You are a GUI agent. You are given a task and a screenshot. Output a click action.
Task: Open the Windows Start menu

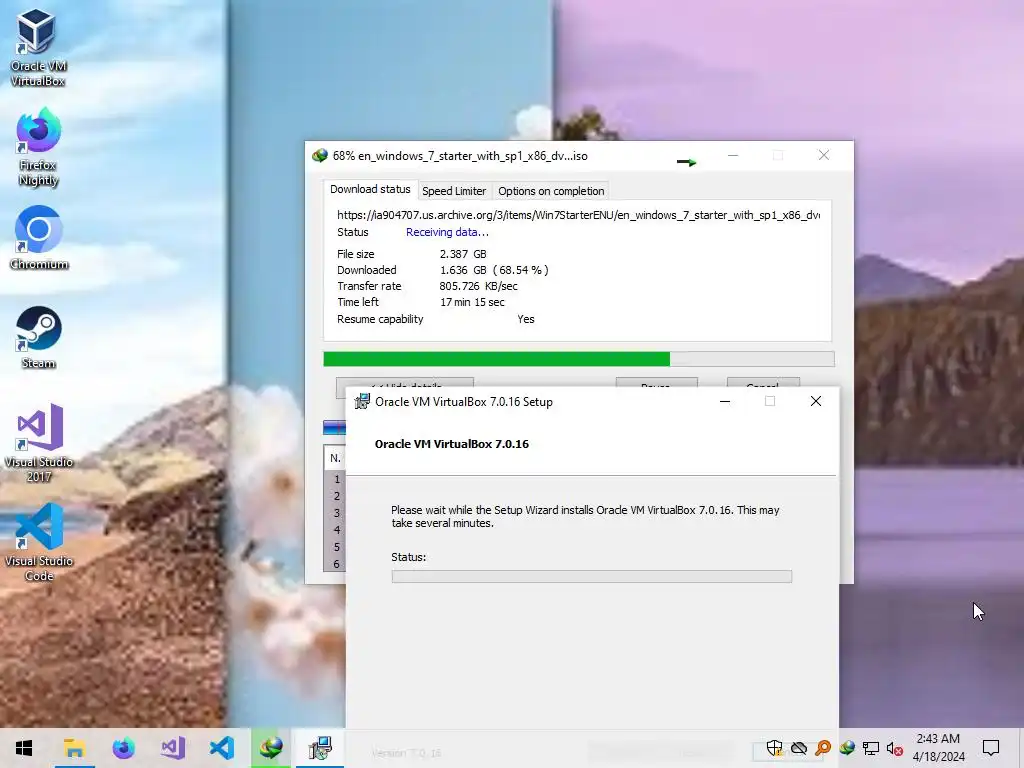(24, 748)
